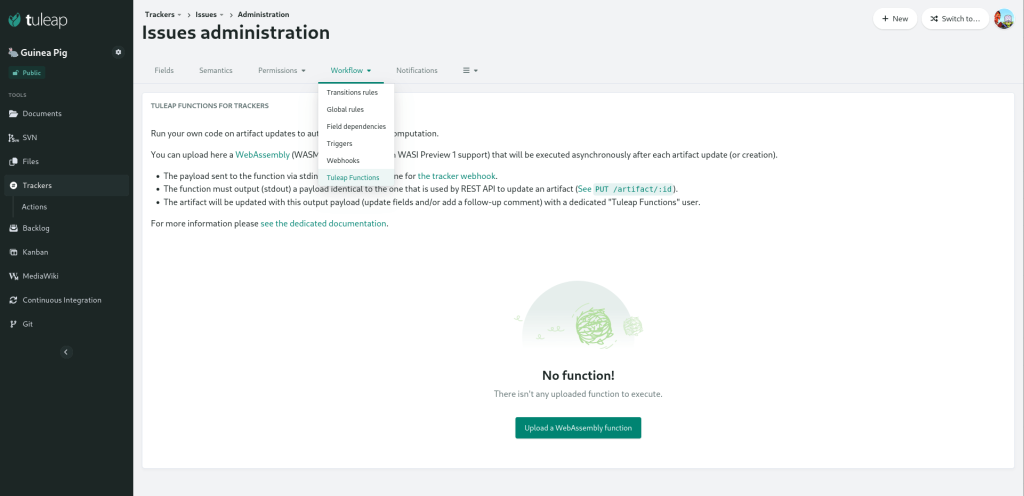Open MediaWiki in the sidebar
Image resolution: width=1024 pixels, height=496 pixels.
(x=66, y=276)
